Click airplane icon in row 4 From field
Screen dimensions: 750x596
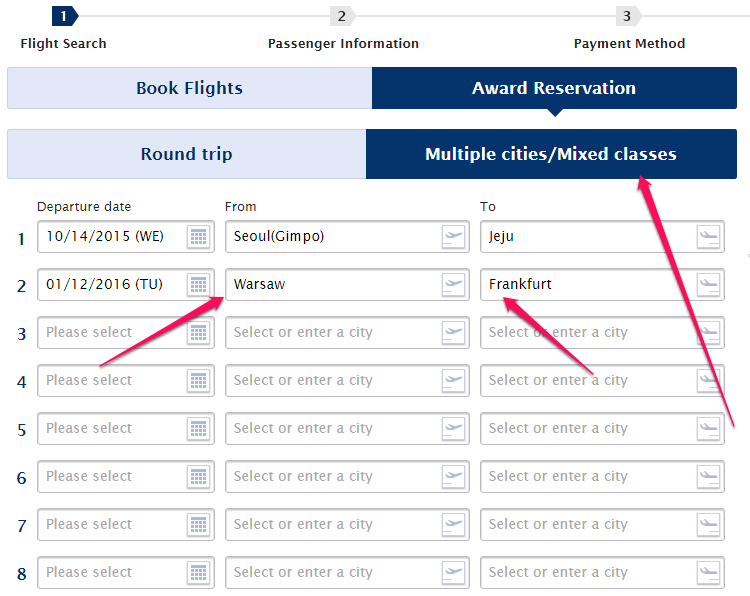click(453, 381)
